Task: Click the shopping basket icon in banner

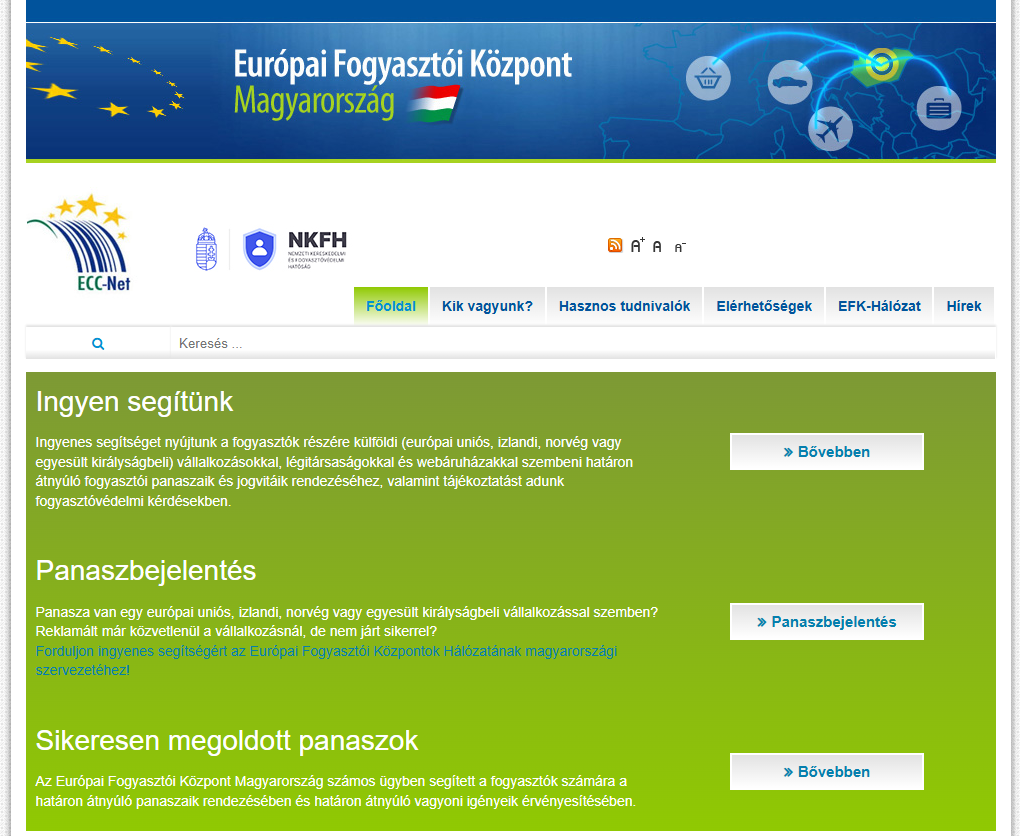Action: click(708, 79)
